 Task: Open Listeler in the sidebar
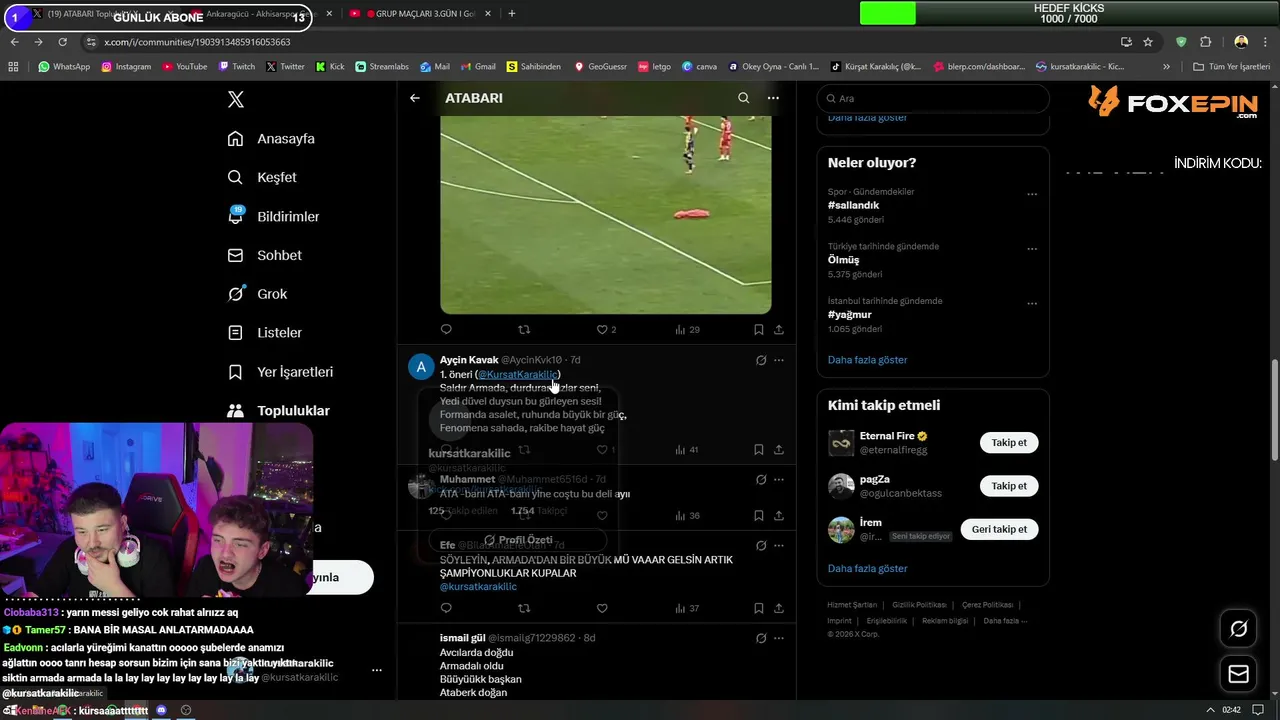(x=264, y=332)
